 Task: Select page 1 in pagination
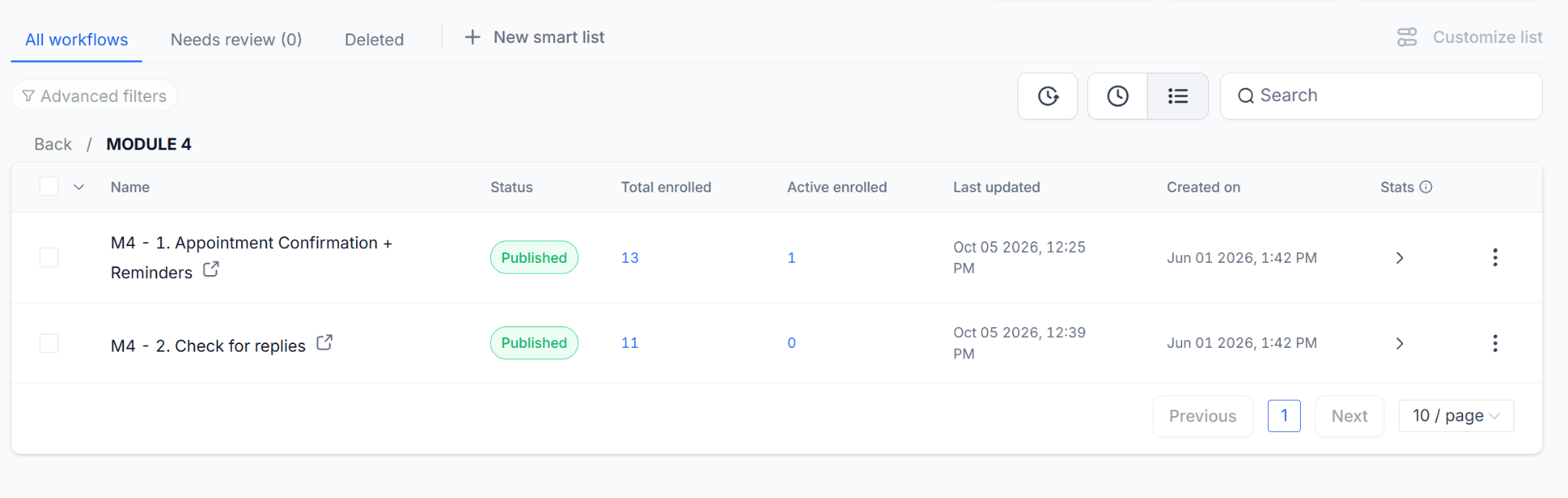(x=1284, y=416)
